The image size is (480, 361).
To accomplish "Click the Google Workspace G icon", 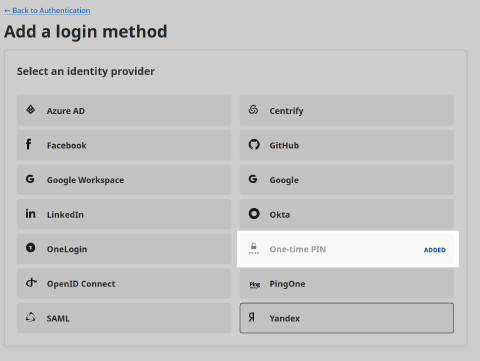I will pos(30,179).
